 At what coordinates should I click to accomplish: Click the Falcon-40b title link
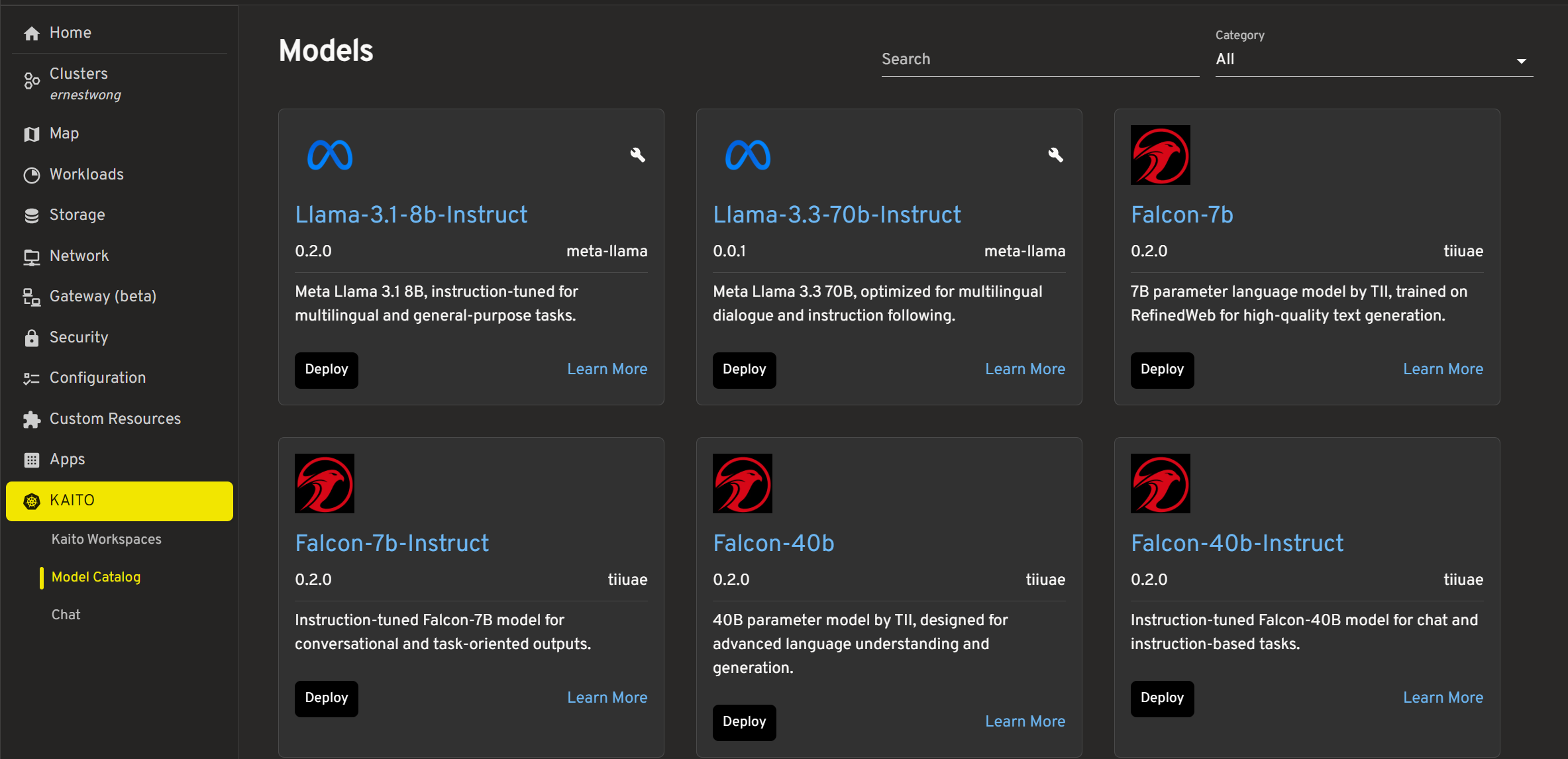click(774, 543)
